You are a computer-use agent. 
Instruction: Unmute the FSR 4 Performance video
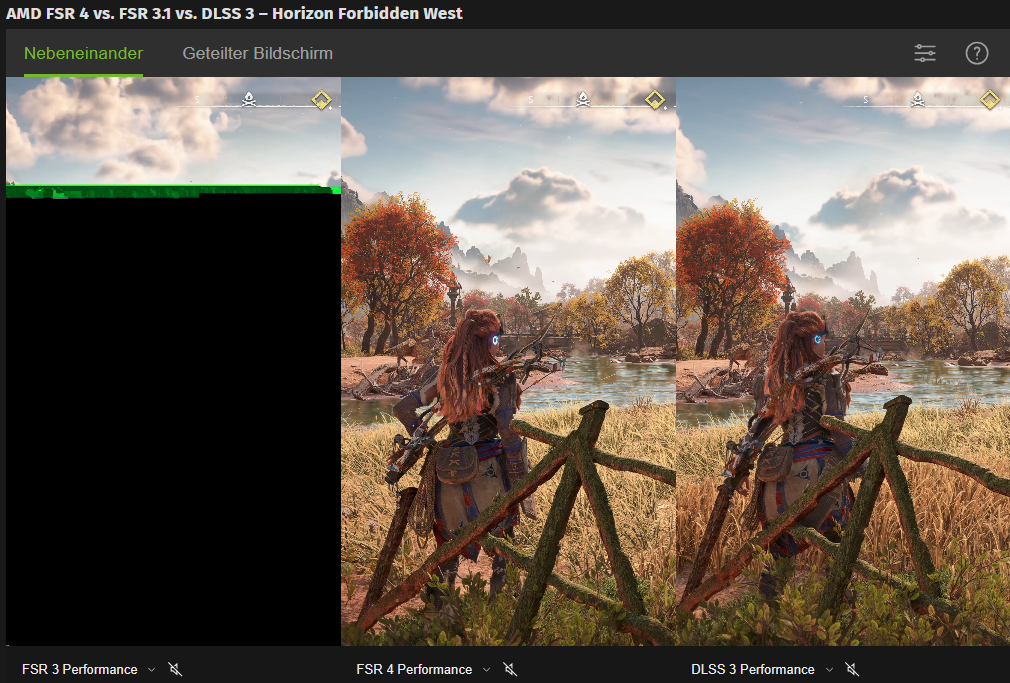510,669
